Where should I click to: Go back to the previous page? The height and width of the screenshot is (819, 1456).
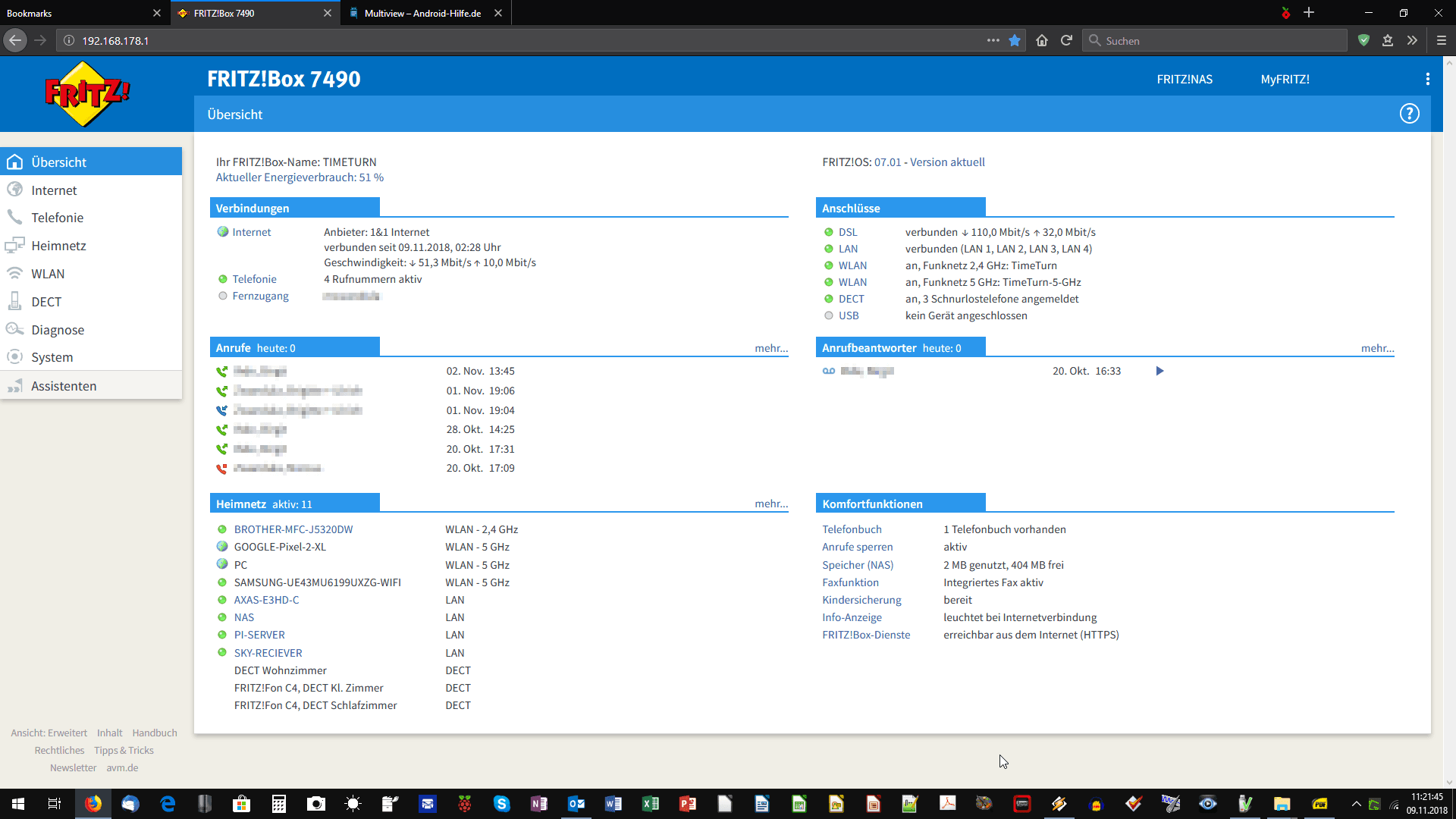15,40
